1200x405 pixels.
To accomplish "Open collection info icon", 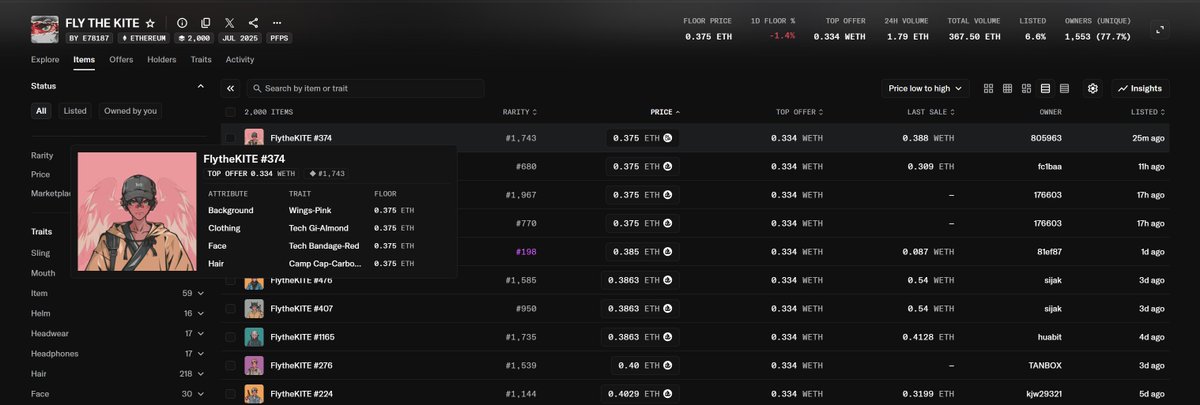I will click(182, 23).
